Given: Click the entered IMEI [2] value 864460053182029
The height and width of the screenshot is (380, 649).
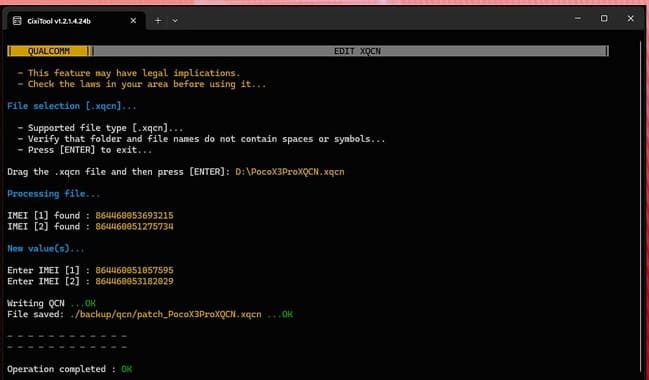Looking at the screenshot, I should (x=135, y=281).
